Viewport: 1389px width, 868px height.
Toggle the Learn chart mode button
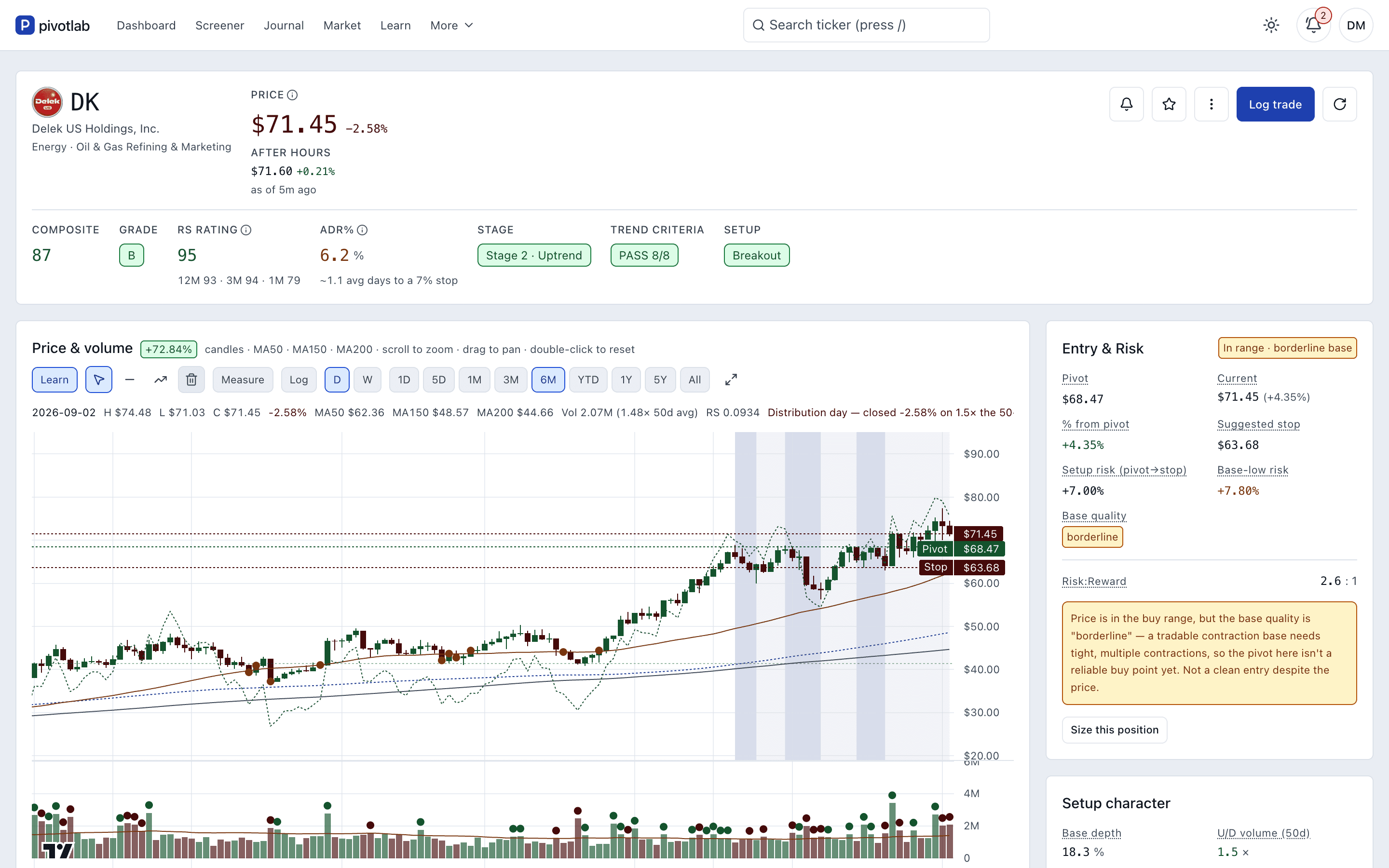[54, 380]
